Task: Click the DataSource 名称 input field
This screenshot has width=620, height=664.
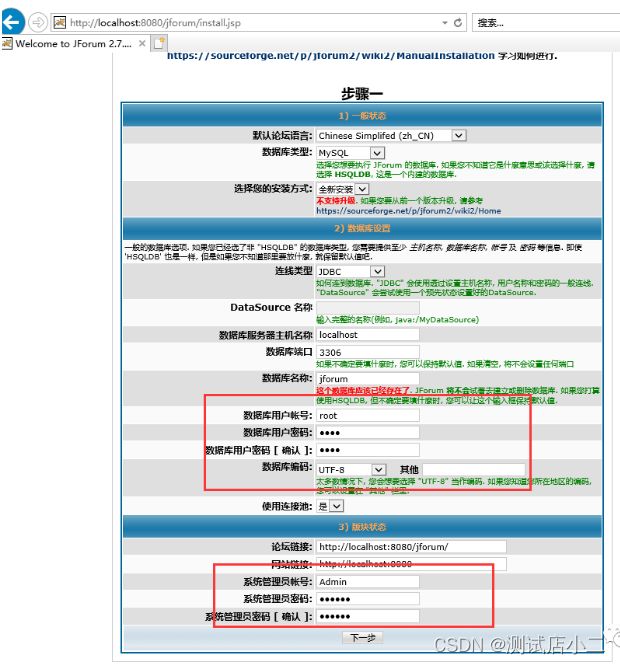Action: pyautogui.click(x=368, y=308)
